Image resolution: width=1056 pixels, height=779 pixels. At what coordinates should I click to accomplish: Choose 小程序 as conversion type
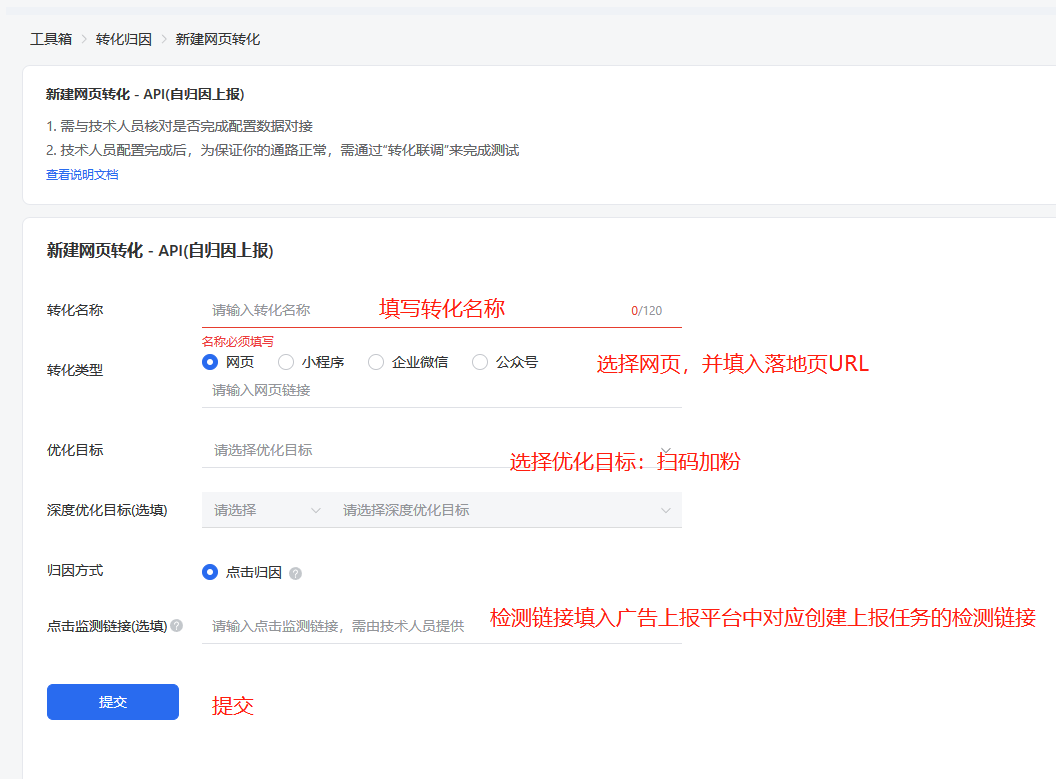coord(286,362)
